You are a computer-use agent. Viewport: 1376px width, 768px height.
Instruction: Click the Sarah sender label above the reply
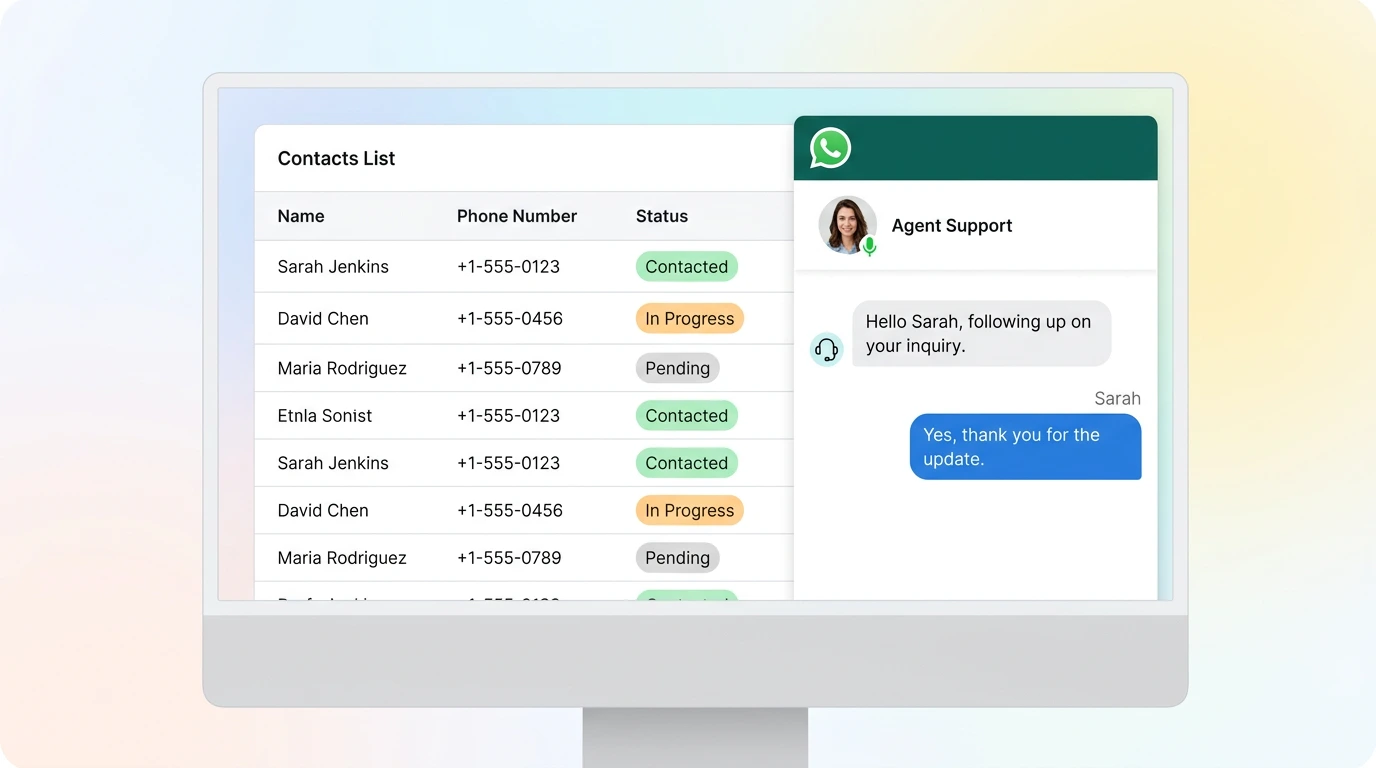click(1117, 398)
